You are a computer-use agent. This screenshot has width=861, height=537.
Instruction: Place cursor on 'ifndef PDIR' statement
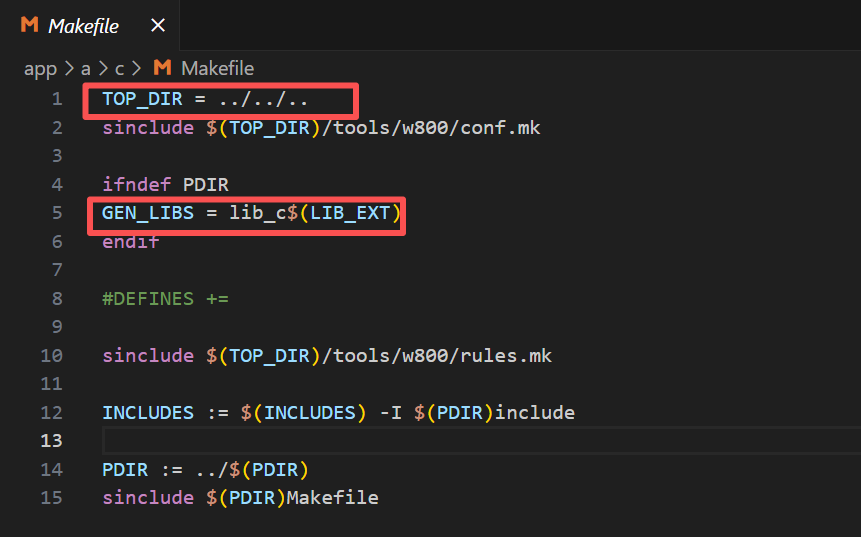pos(165,185)
